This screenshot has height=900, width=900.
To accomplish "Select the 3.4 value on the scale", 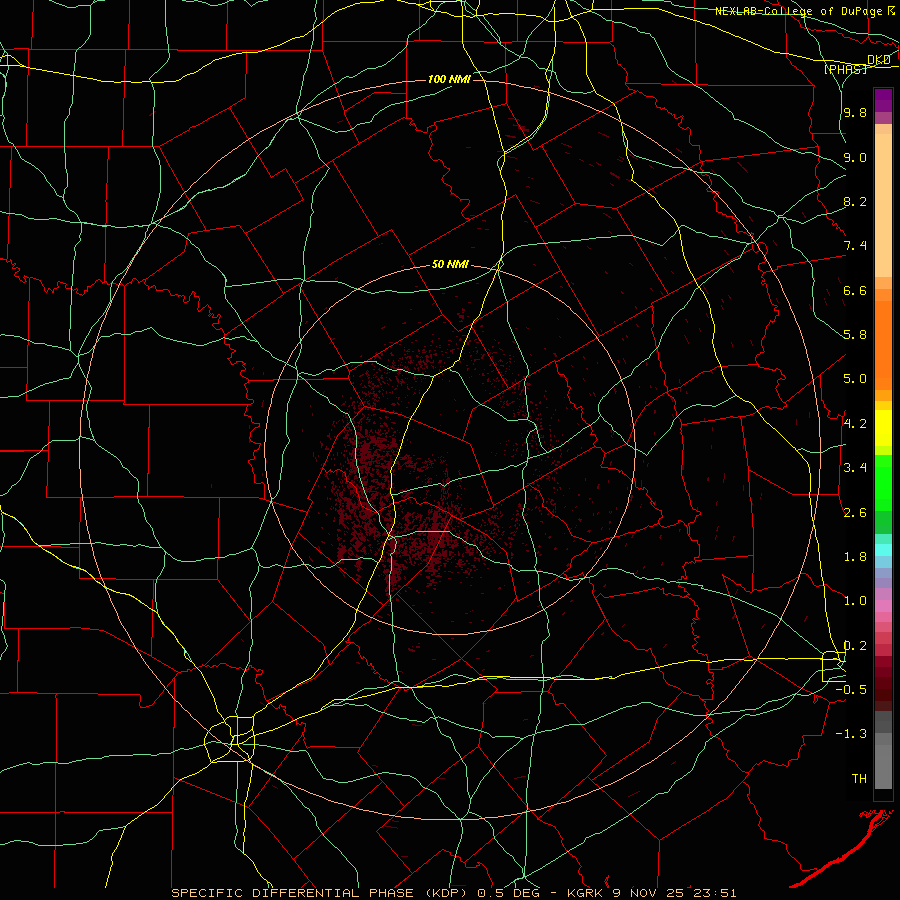I will [x=855, y=468].
